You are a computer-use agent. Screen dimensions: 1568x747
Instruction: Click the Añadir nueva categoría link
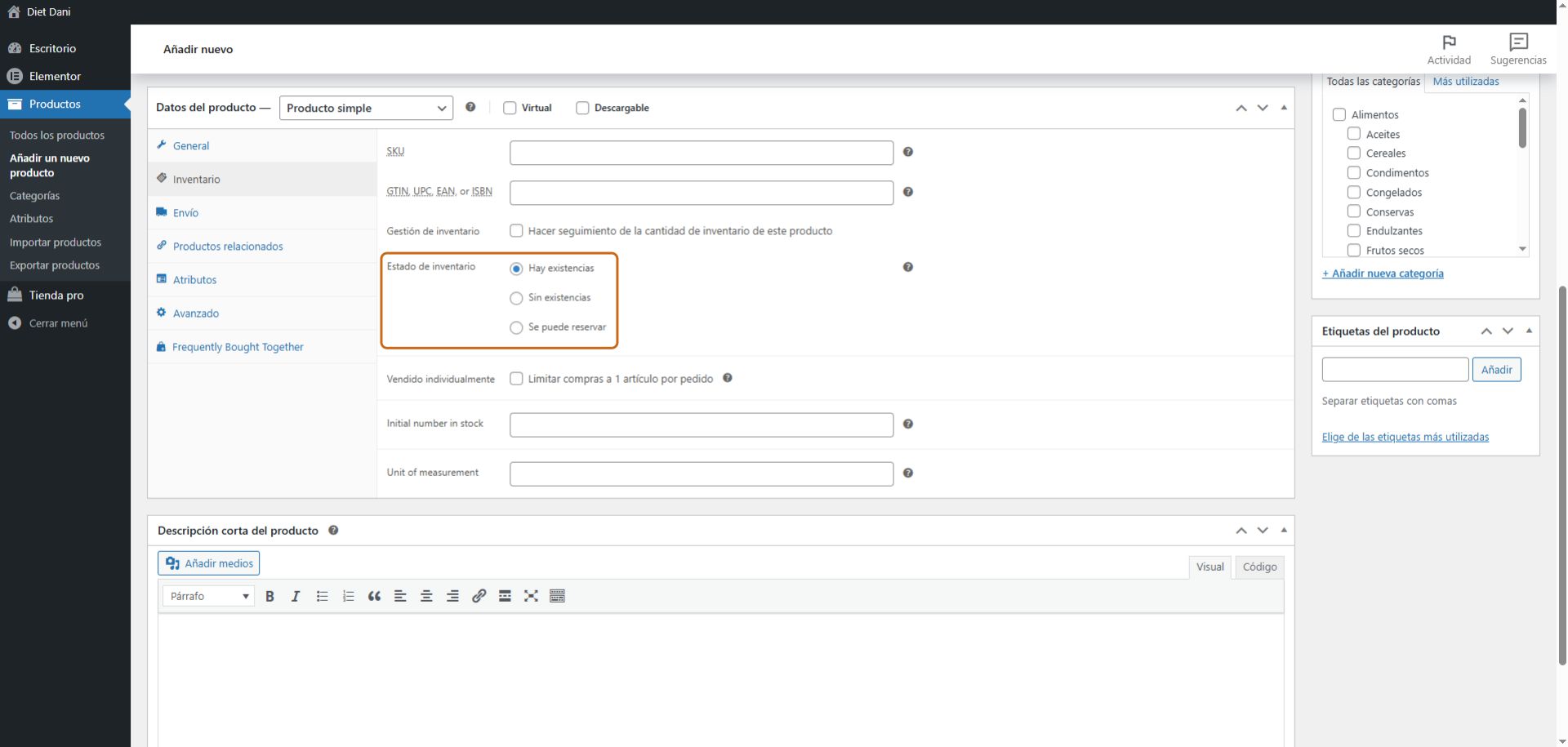coord(1383,273)
